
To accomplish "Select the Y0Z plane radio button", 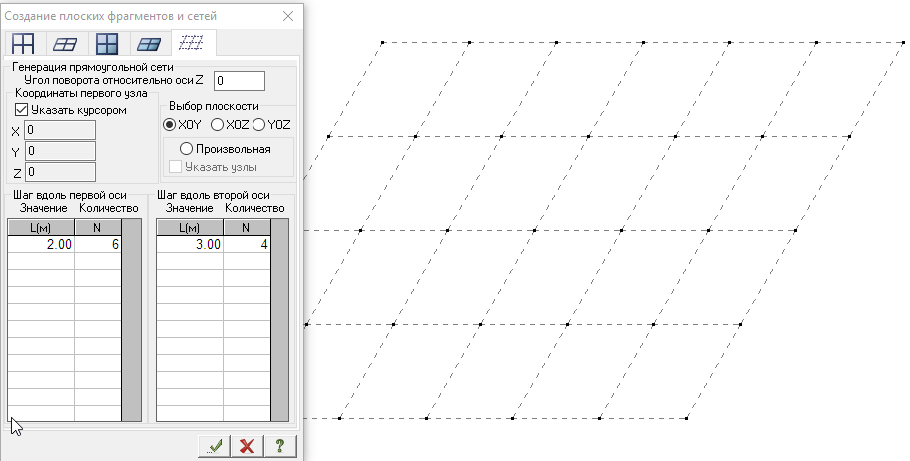I will point(259,124).
